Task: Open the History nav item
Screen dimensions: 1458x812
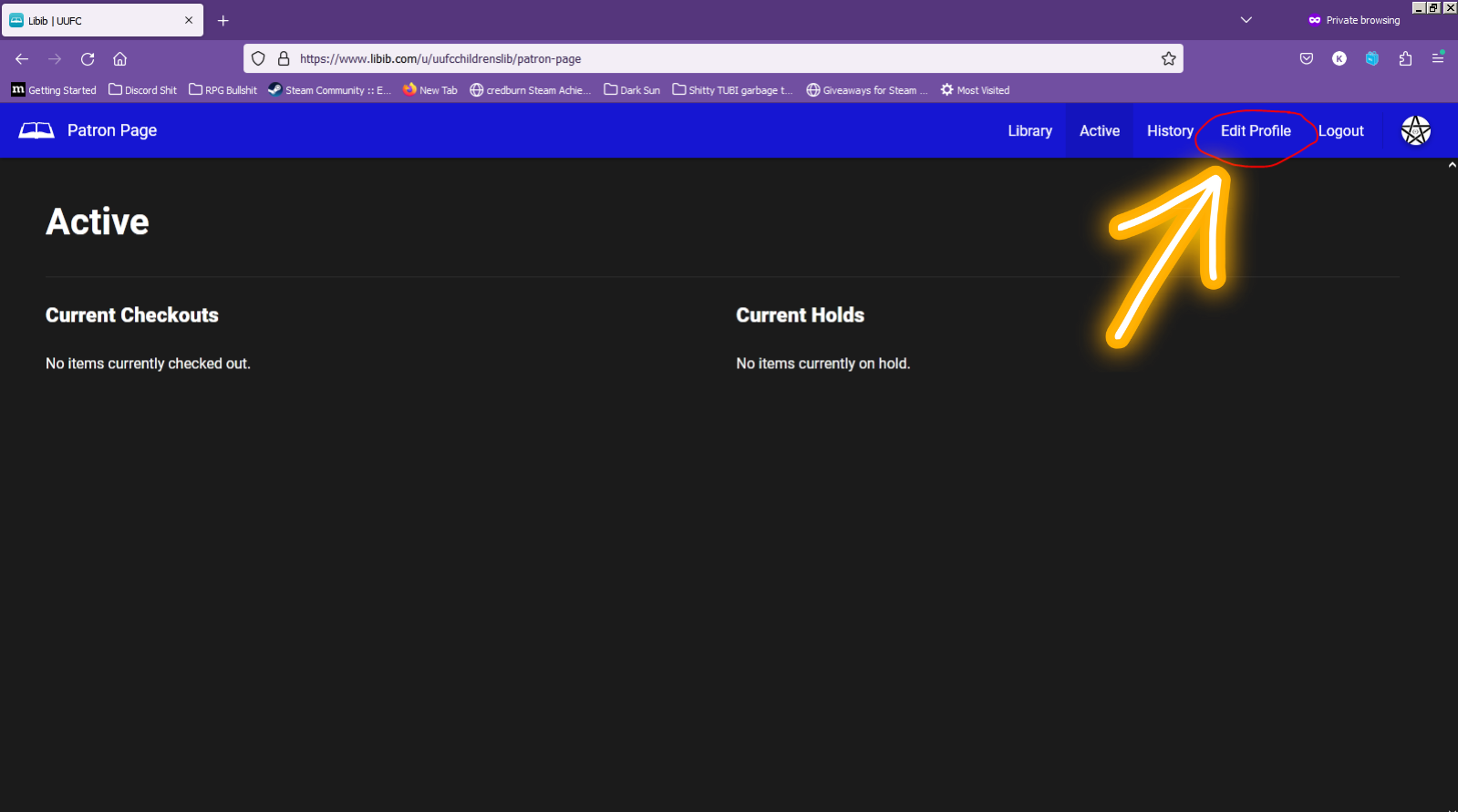Action: coord(1170,131)
